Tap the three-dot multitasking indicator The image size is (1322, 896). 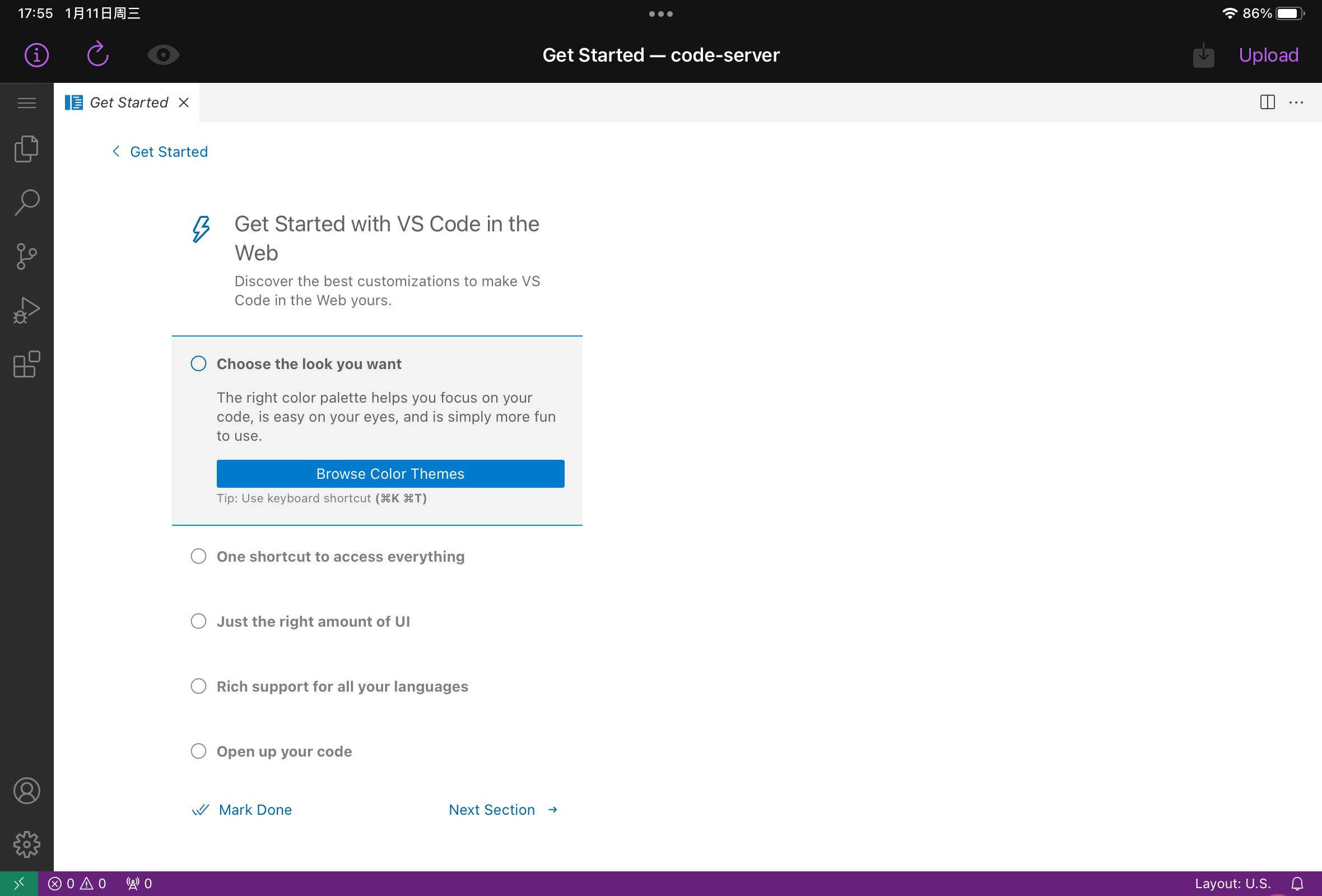(x=661, y=14)
